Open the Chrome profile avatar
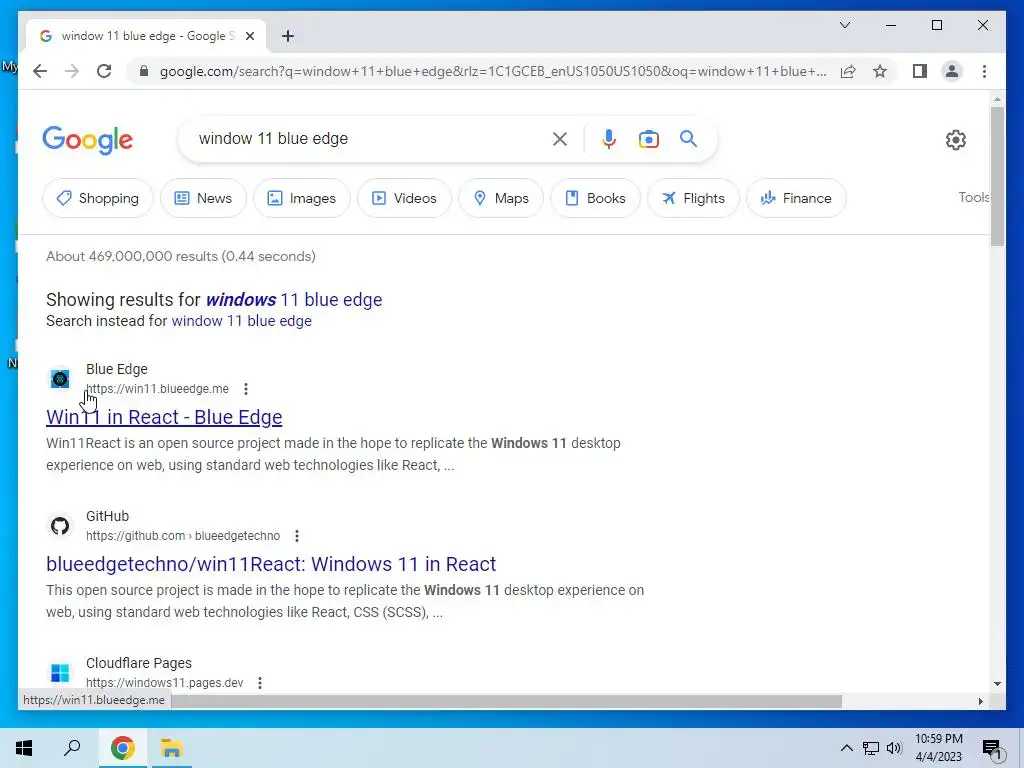This screenshot has width=1024, height=768. point(952,71)
